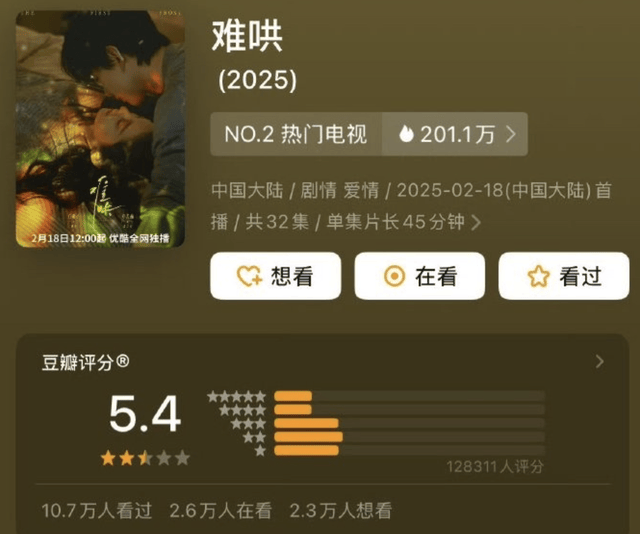Open the 10.7万人看过 list
This screenshot has width=640, height=534.
click(97, 511)
